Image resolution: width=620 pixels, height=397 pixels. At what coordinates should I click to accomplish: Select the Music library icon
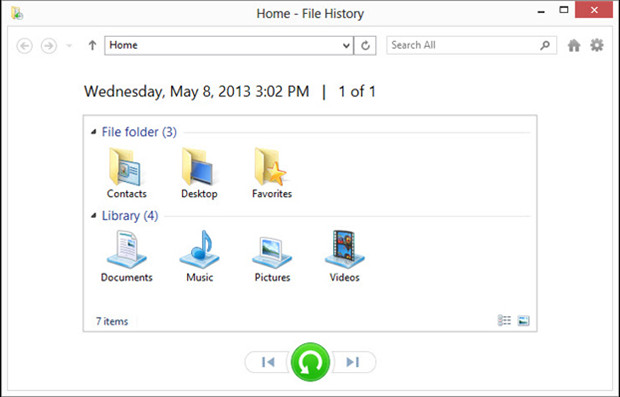click(x=199, y=250)
